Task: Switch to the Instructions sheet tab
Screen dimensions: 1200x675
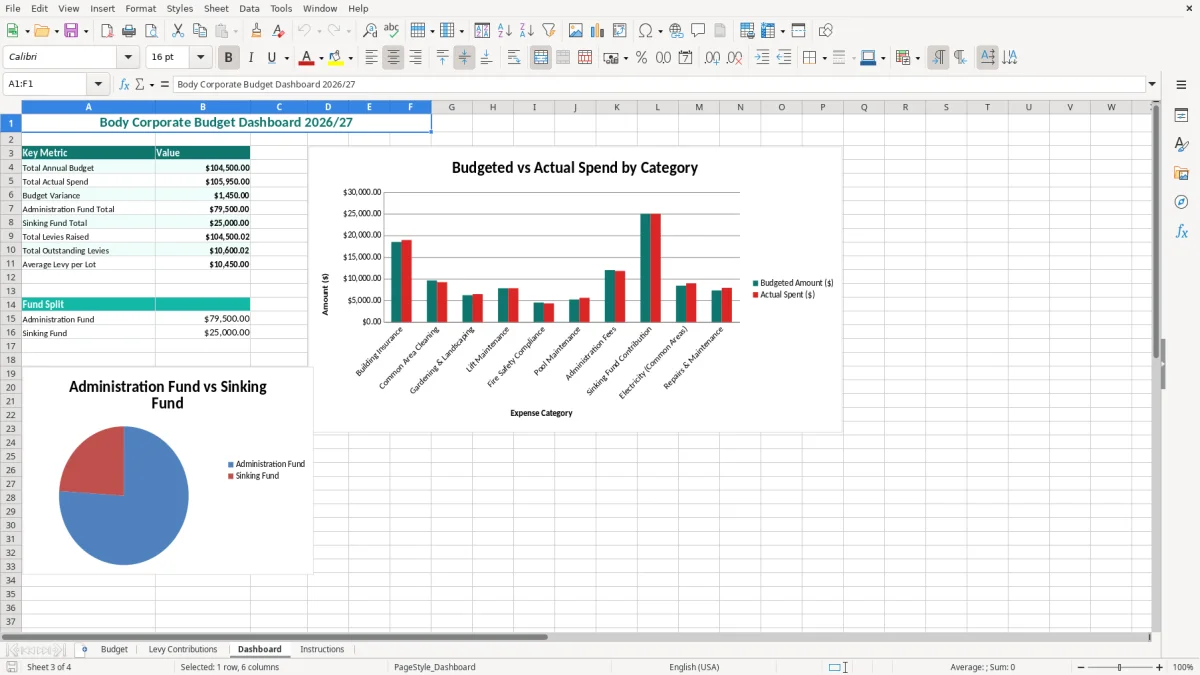Action: coord(322,649)
